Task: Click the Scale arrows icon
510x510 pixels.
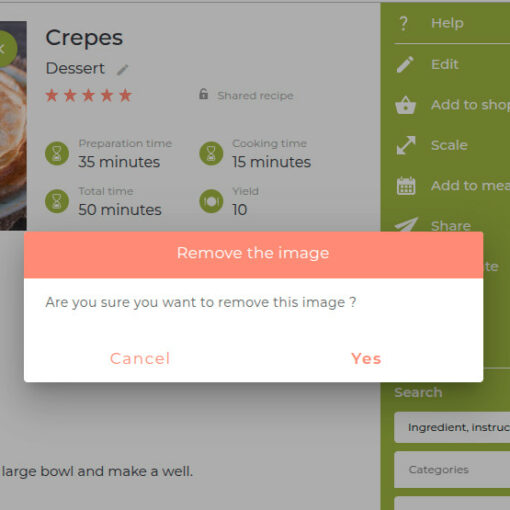Action: (406, 145)
